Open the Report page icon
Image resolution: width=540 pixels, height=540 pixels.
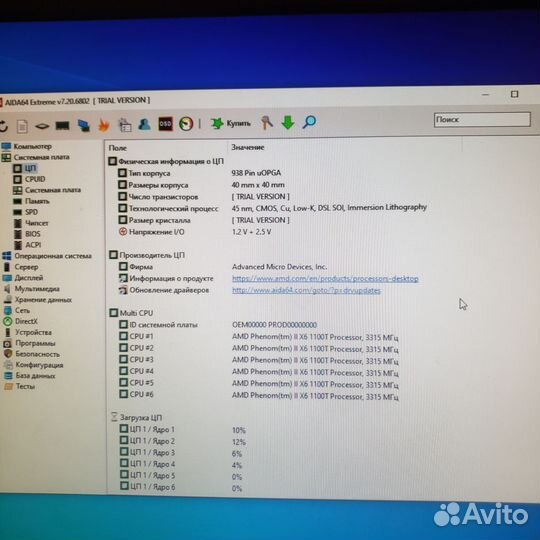pos(22,126)
